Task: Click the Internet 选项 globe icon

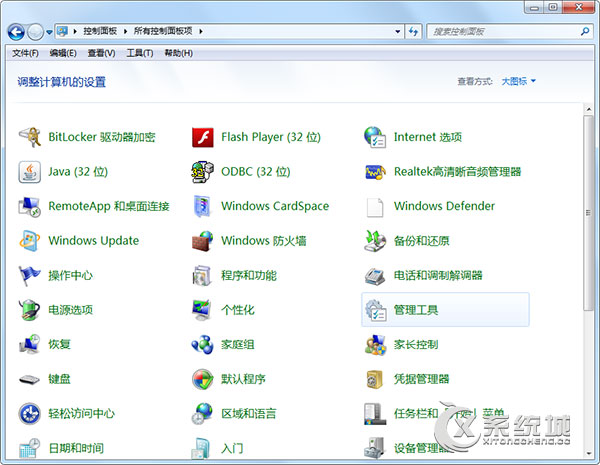Action: pyautogui.click(x=375, y=137)
